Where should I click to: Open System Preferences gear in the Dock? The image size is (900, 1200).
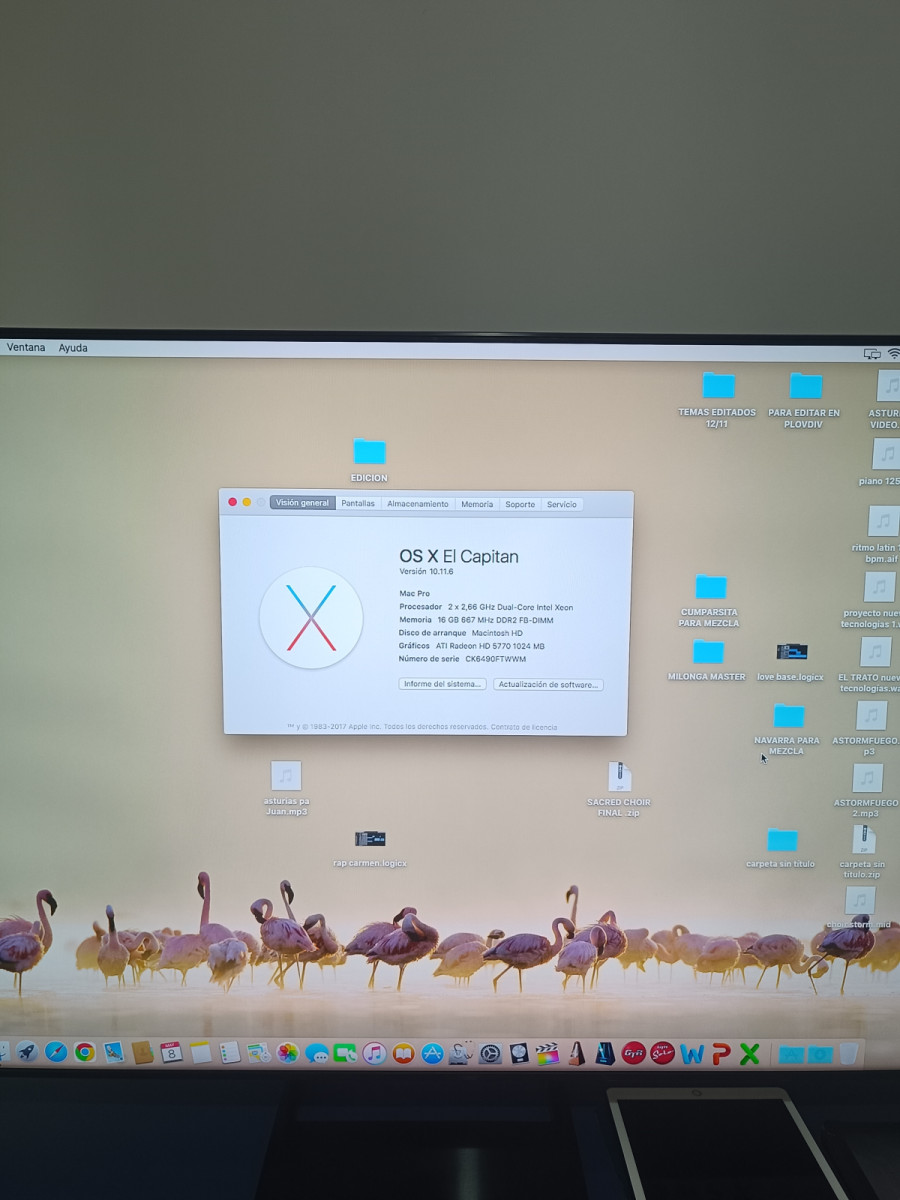click(490, 1053)
